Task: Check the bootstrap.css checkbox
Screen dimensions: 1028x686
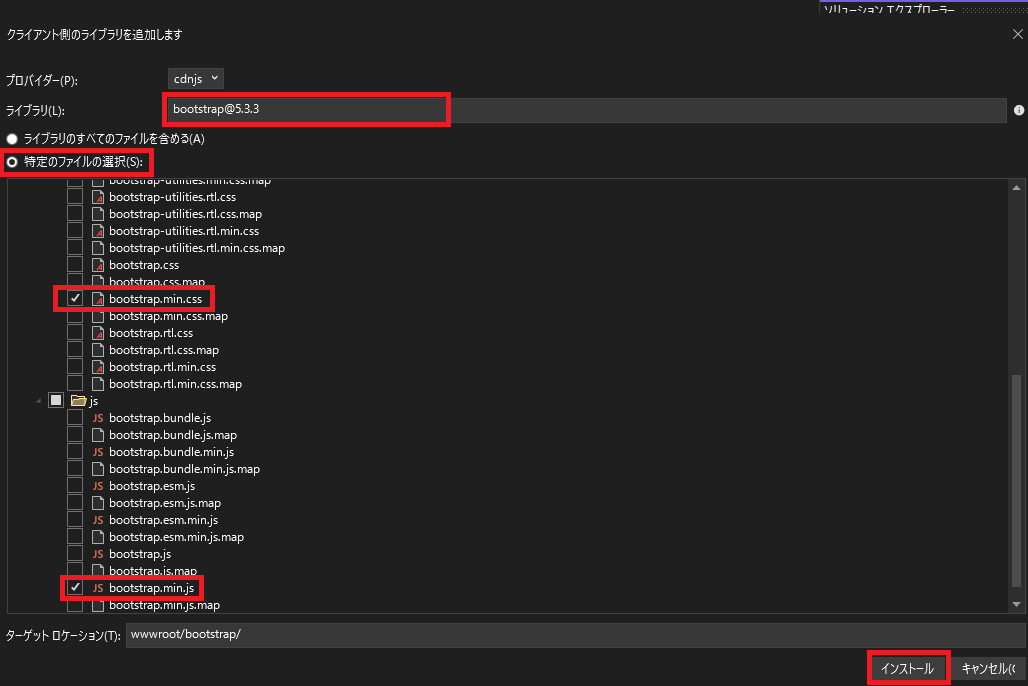Action: 75,265
